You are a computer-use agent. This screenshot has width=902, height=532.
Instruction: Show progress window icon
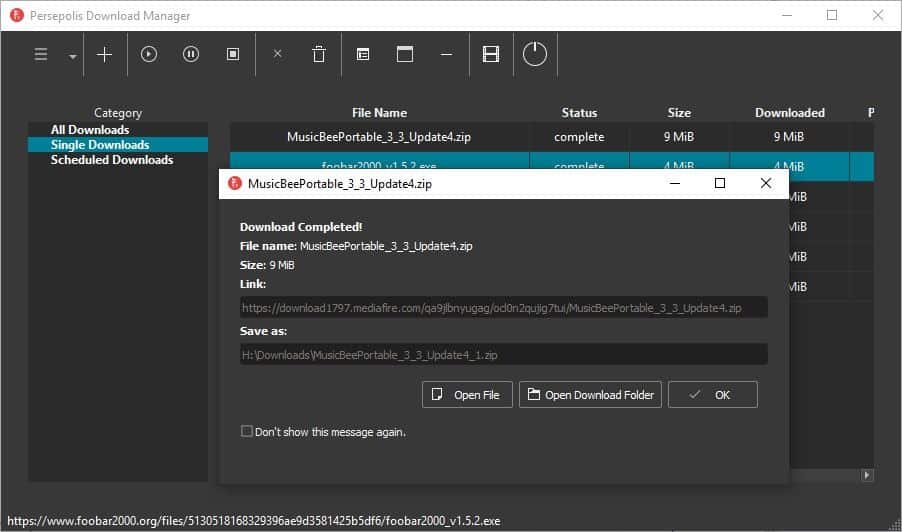[405, 55]
